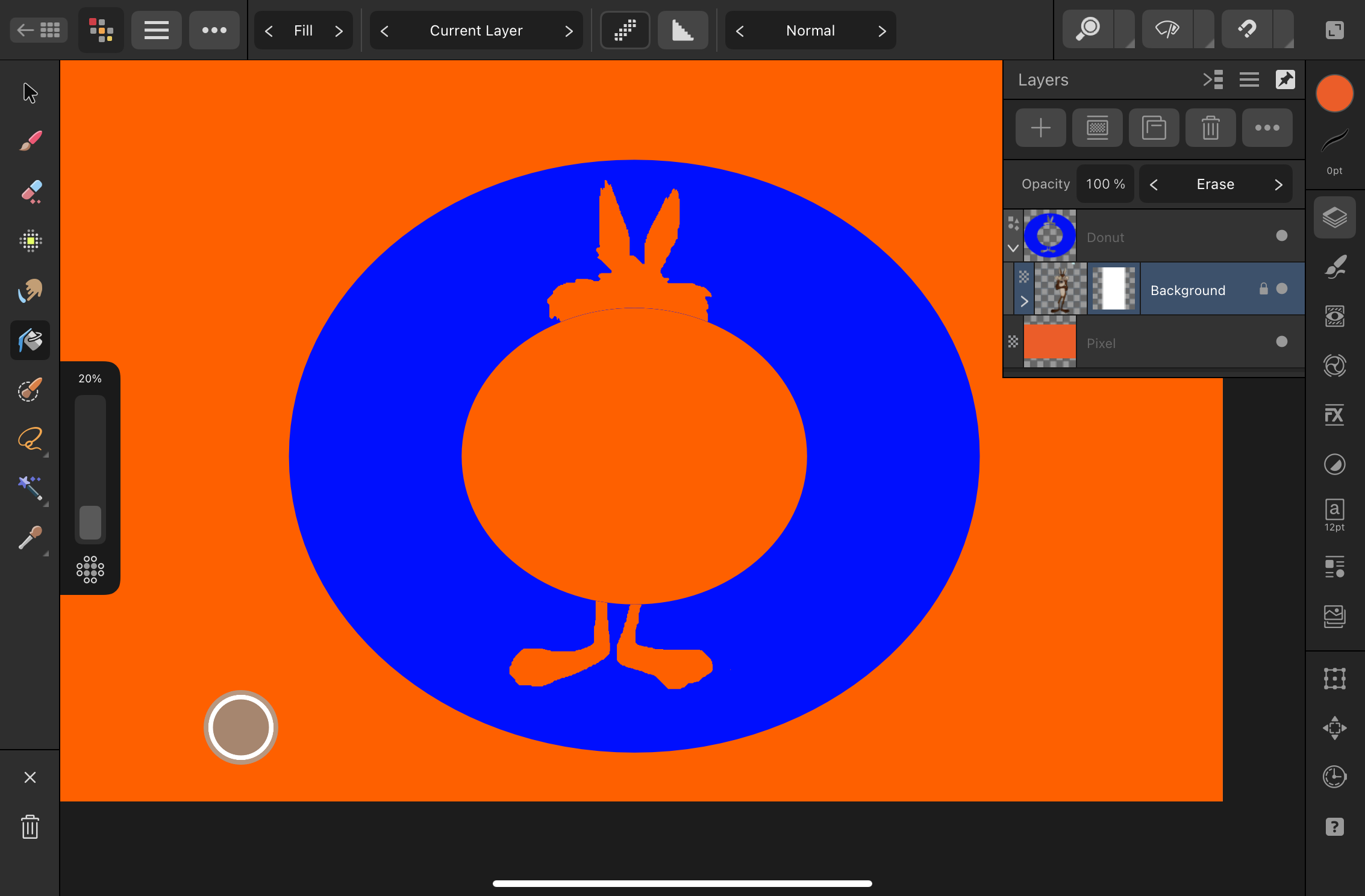Choose next flood fill mode after Fill
The width and height of the screenshot is (1365, 896).
point(339,31)
